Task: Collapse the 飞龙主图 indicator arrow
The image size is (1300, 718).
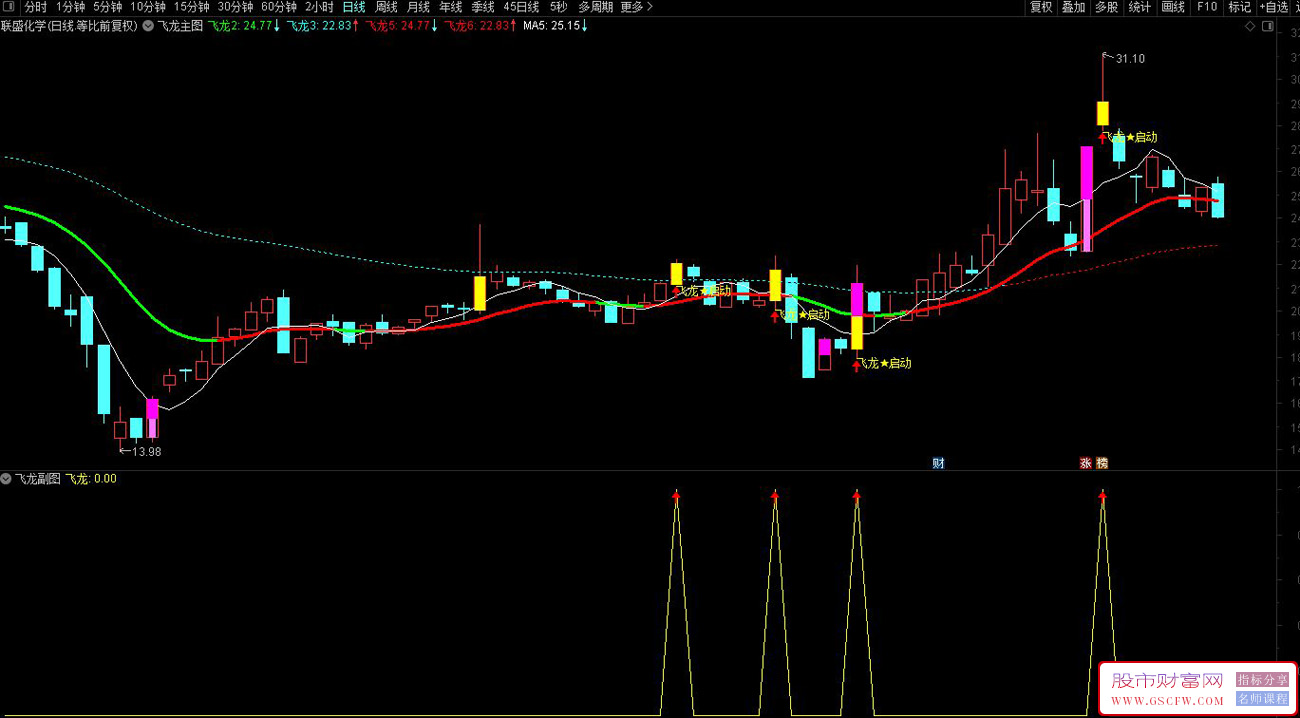Action: (148, 27)
